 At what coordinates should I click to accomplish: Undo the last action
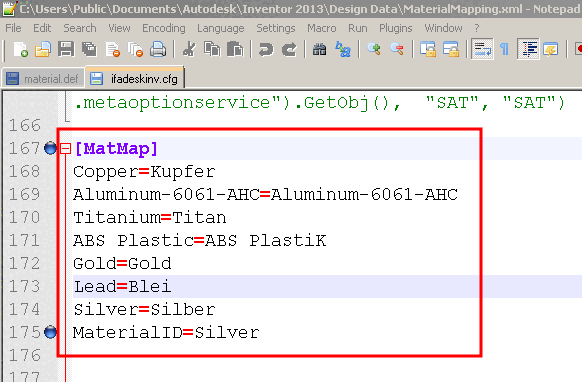tap(266, 49)
